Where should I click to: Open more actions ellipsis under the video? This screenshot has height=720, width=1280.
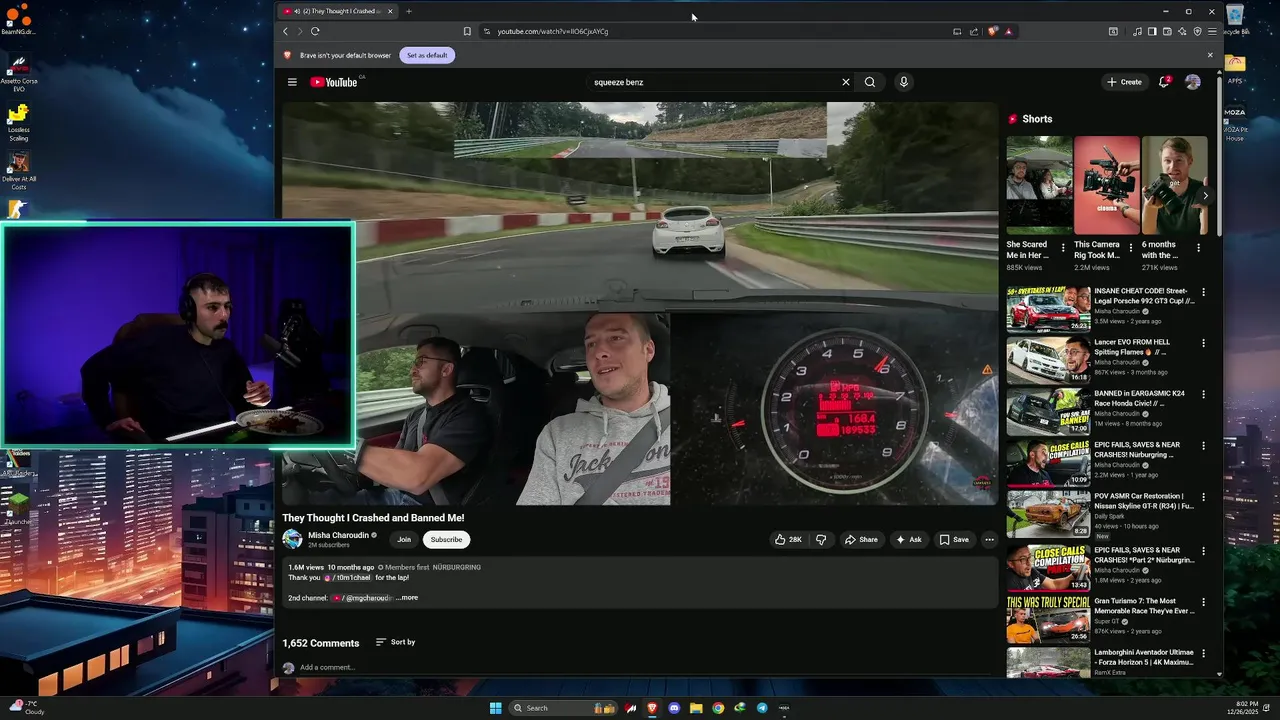click(989, 539)
